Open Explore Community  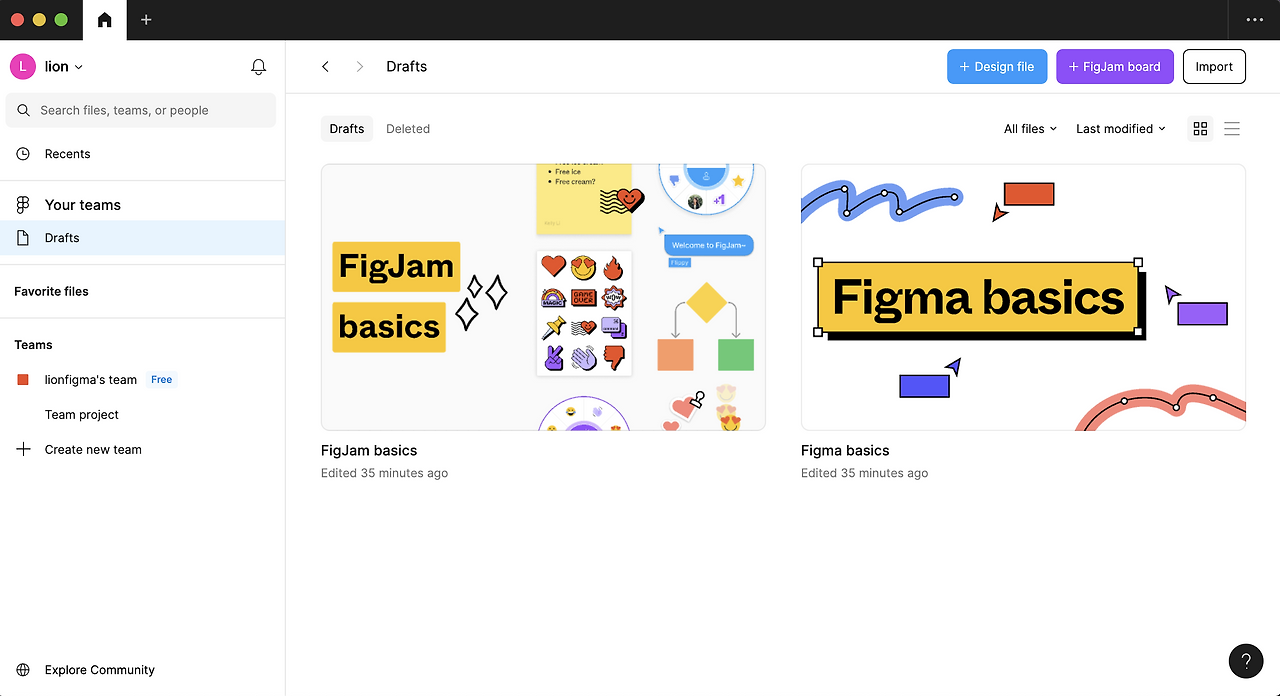tap(100, 670)
